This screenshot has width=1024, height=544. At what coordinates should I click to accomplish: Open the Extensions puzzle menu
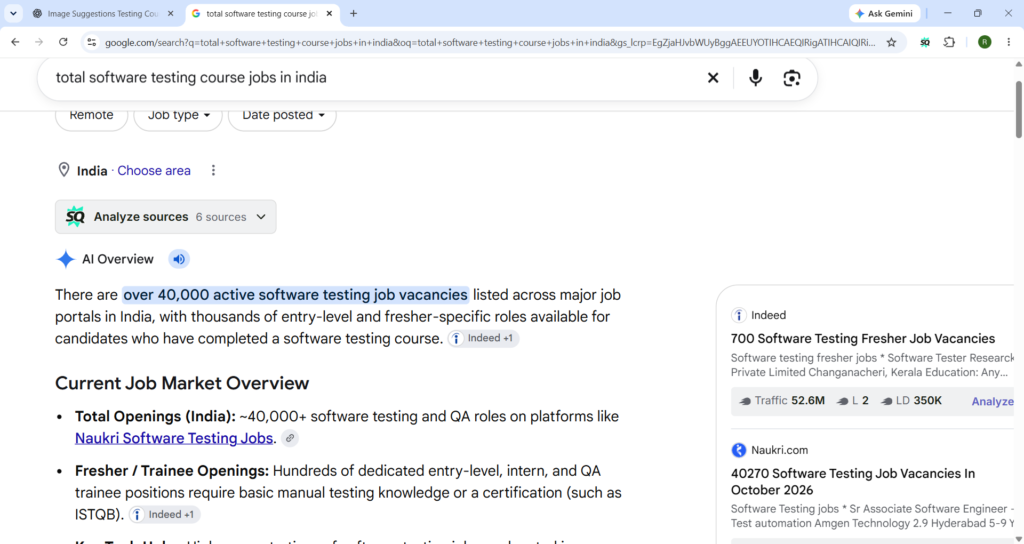(950, 42)
